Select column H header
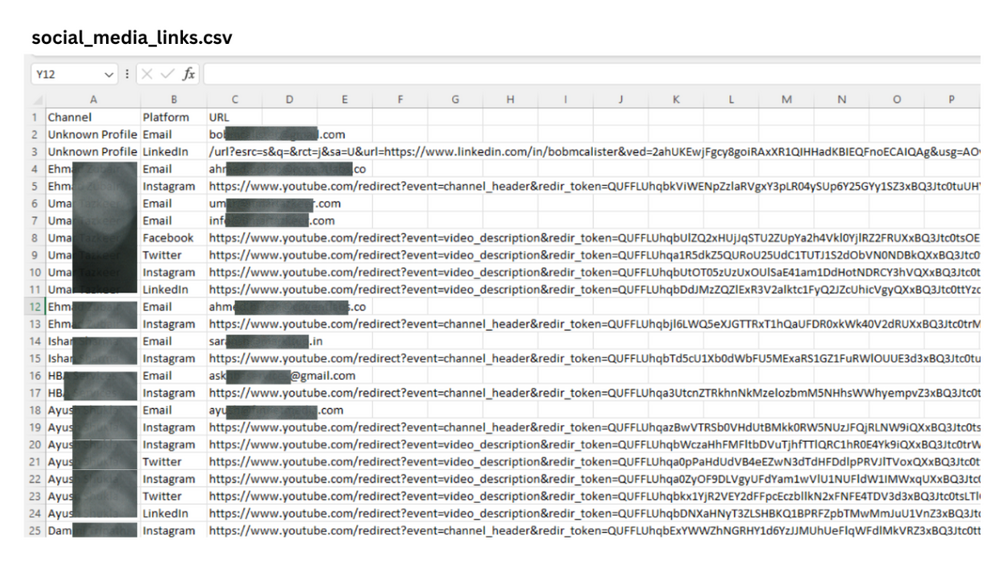Viewport: 1005px width, 565px height. [510, 99]
